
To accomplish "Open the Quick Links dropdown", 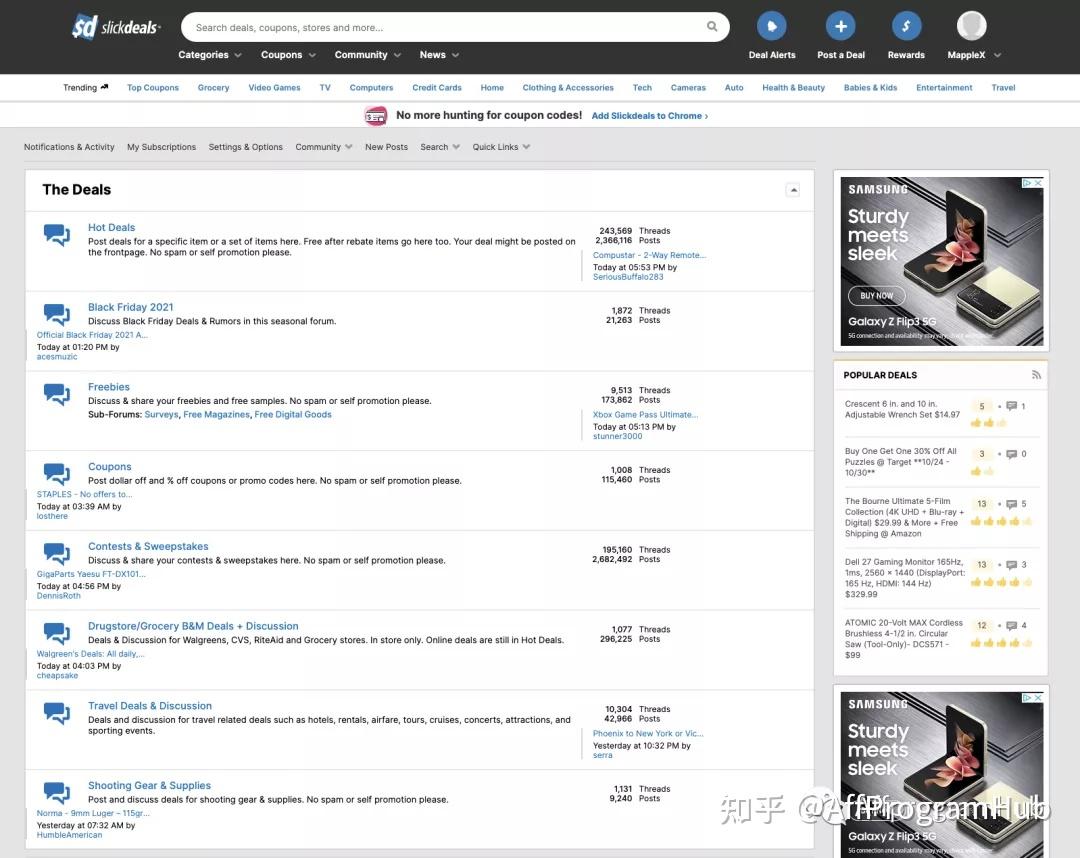I will (x=501, y=147).
